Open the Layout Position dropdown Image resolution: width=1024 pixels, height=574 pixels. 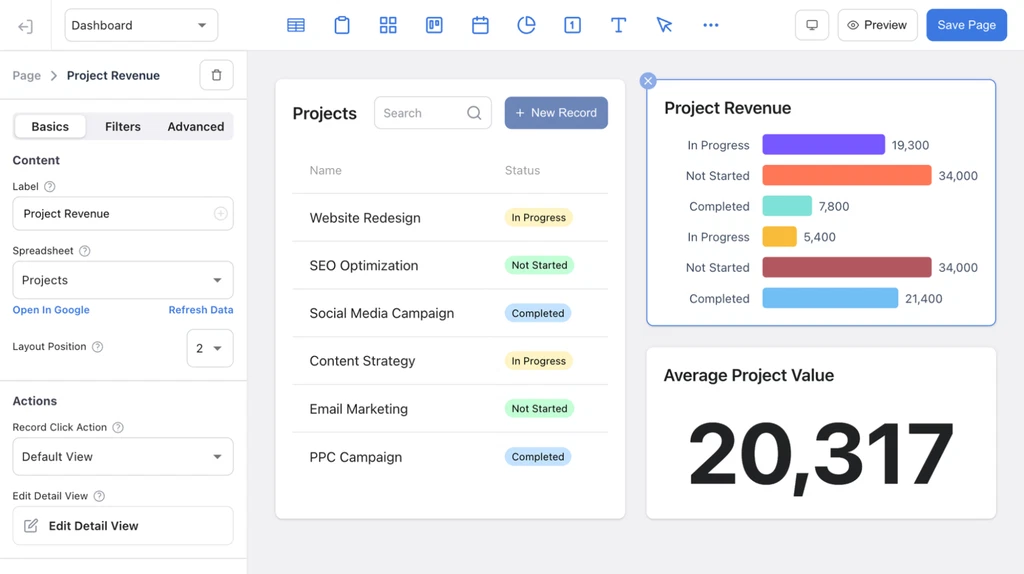pos(210,348)
